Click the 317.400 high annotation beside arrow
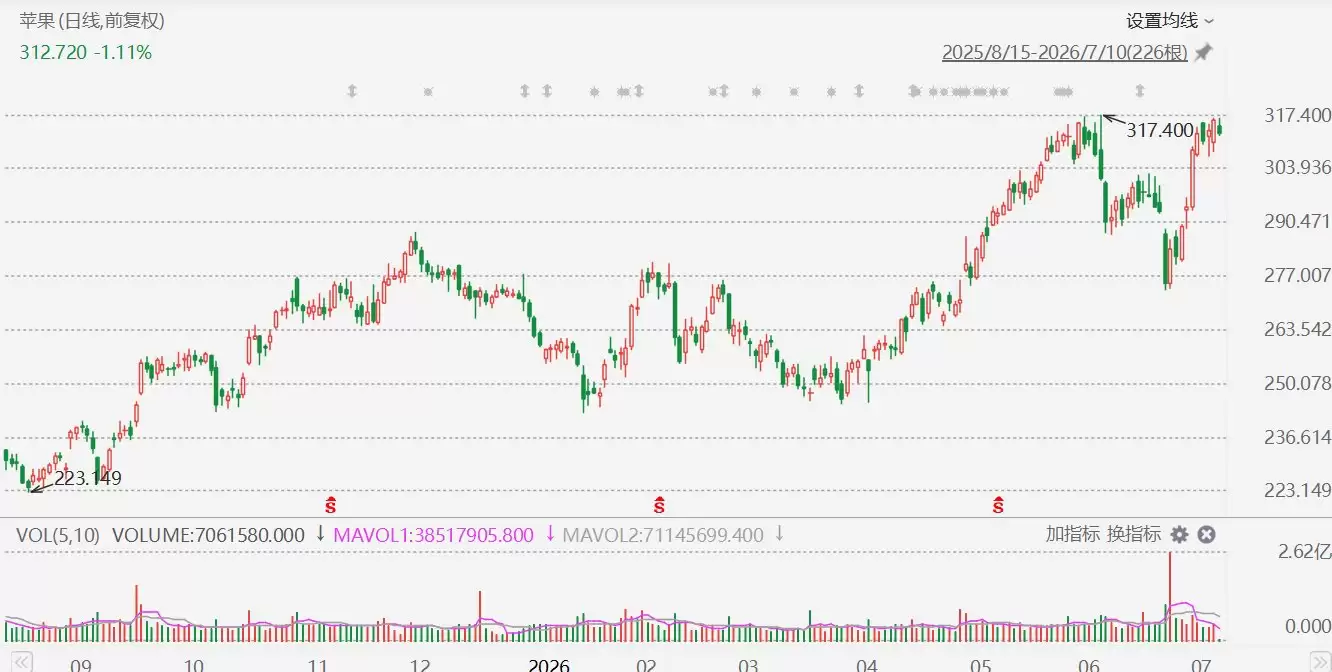This screenshot has height=672, width=1332. coord(1160,130)
